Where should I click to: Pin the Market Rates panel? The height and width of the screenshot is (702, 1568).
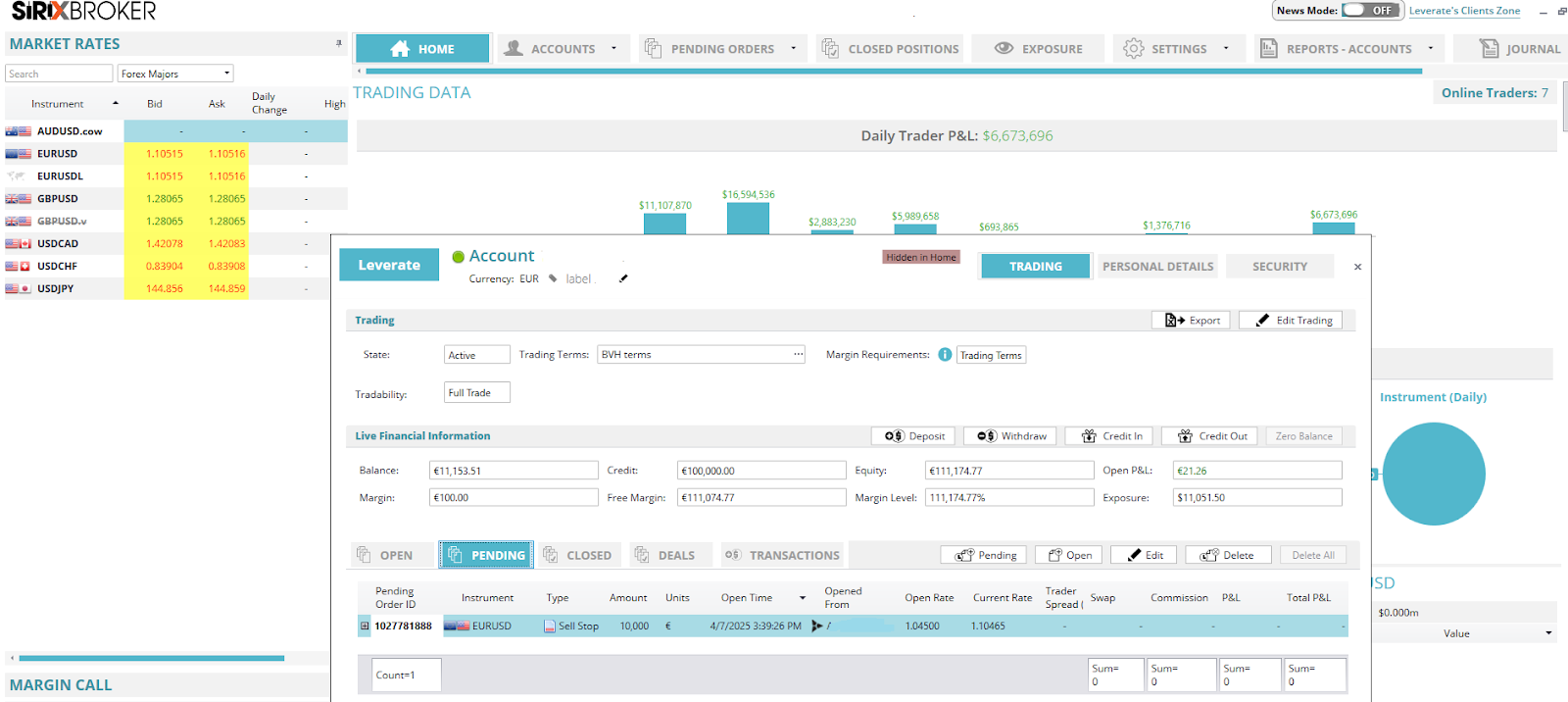click(x=339, y=43)
